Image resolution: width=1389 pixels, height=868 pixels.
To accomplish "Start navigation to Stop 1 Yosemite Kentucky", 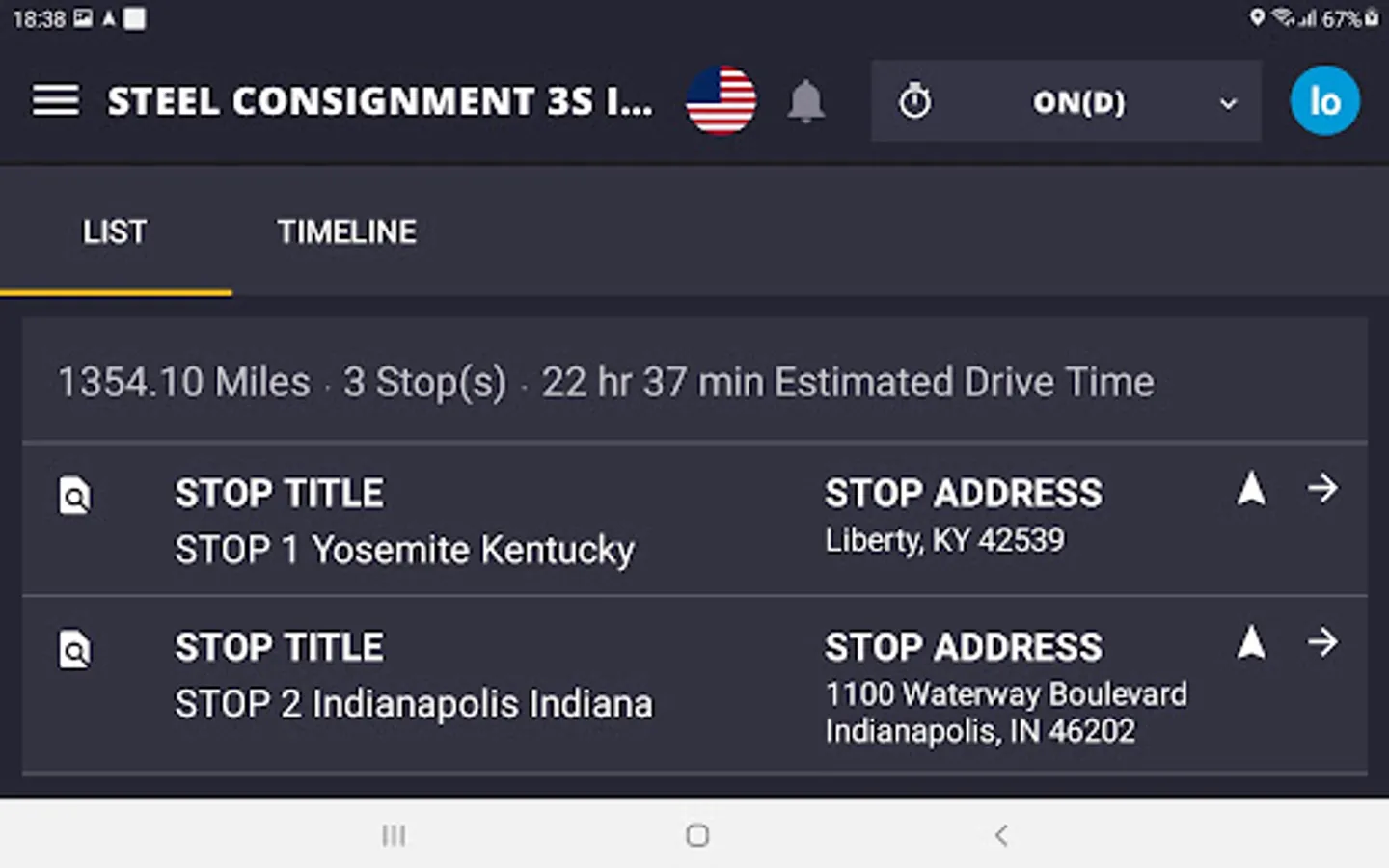I will 1251,490.
